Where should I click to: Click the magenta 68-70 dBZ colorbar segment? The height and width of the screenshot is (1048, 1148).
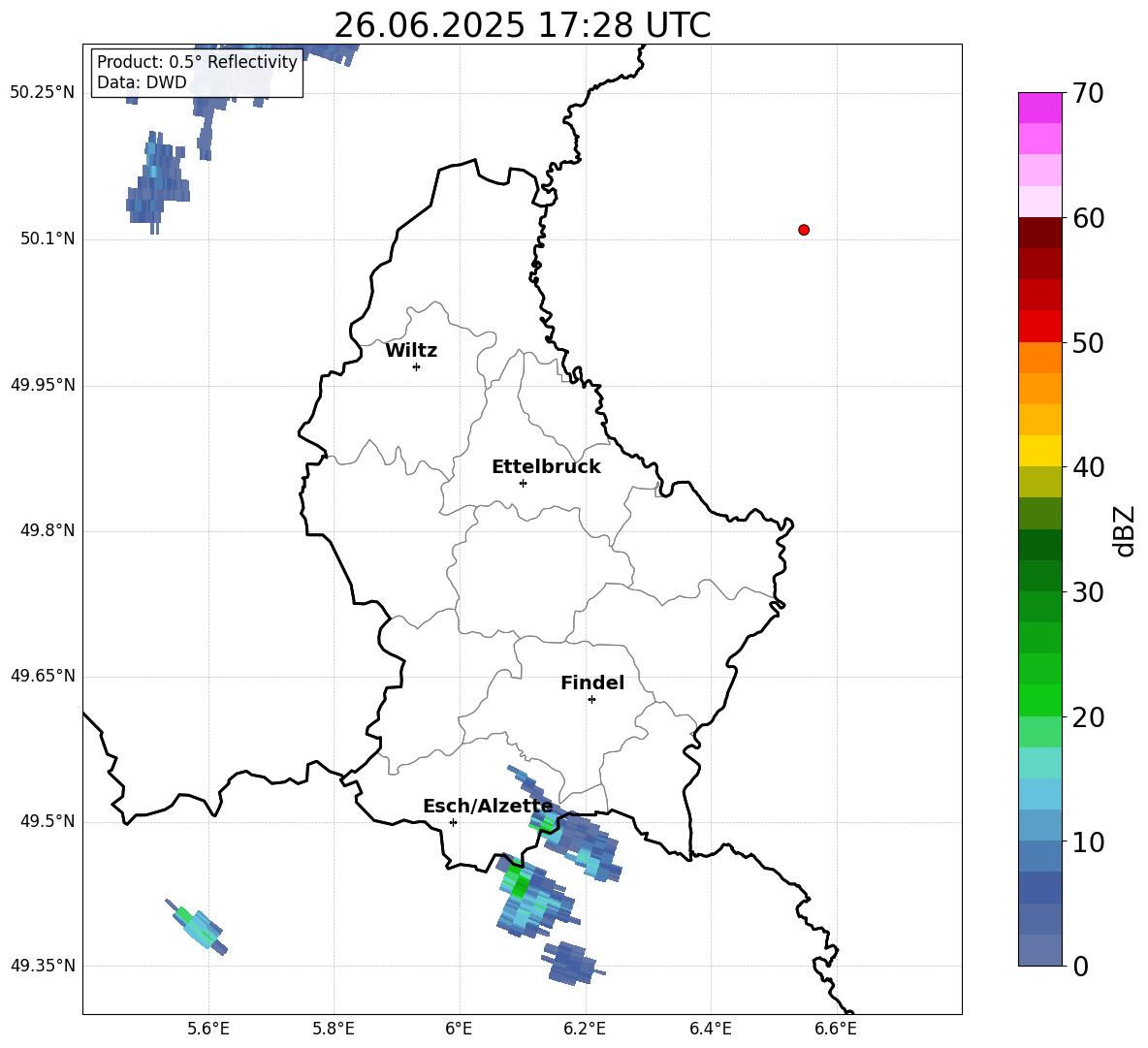coord(1040,108)
